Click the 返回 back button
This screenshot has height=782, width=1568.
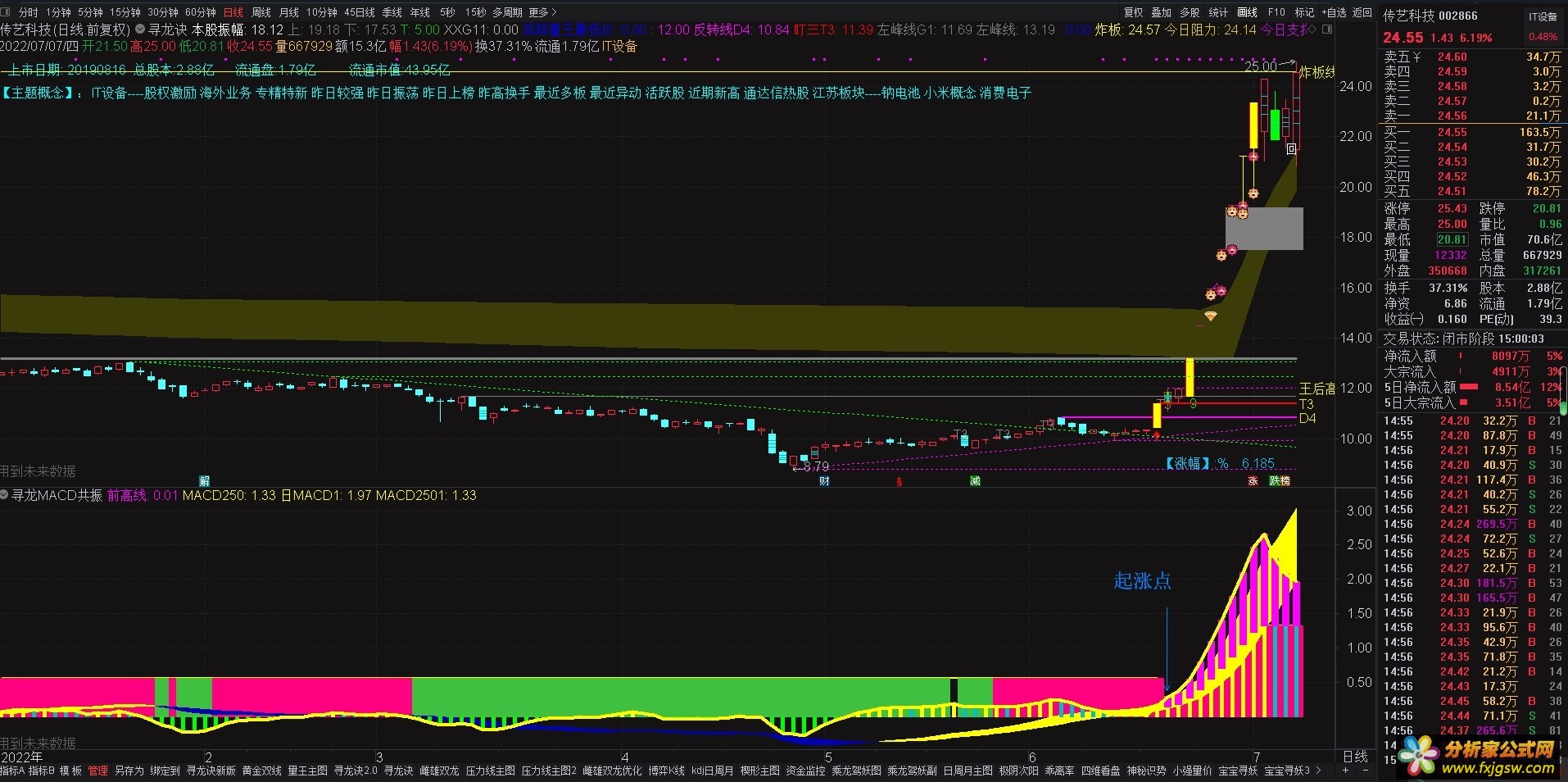1362,12
